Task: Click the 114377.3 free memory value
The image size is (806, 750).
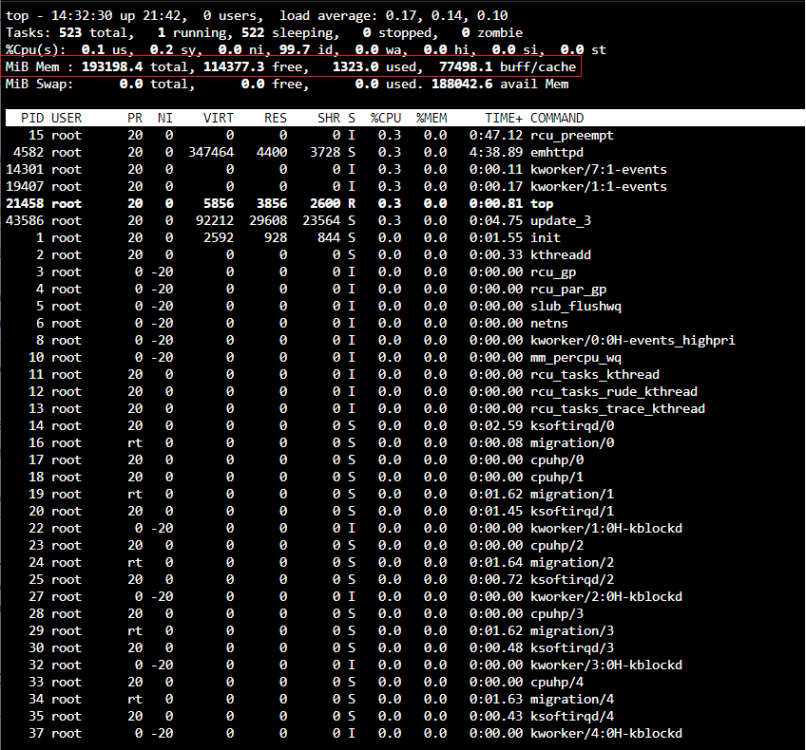Action: 233,67
